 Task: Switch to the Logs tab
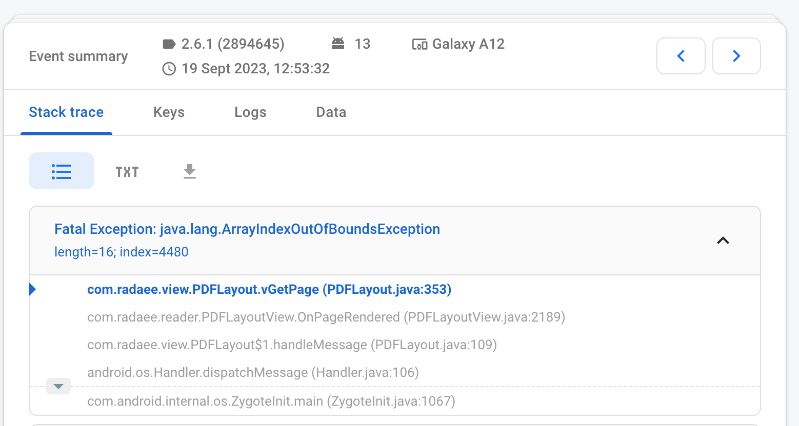coord(250,112)
